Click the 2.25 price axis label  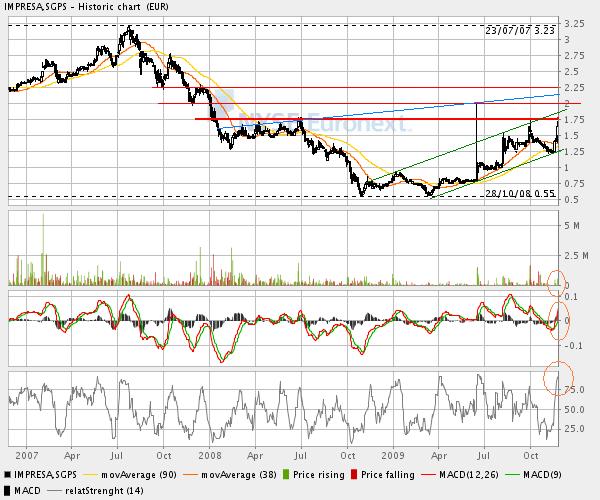point(574,88)
